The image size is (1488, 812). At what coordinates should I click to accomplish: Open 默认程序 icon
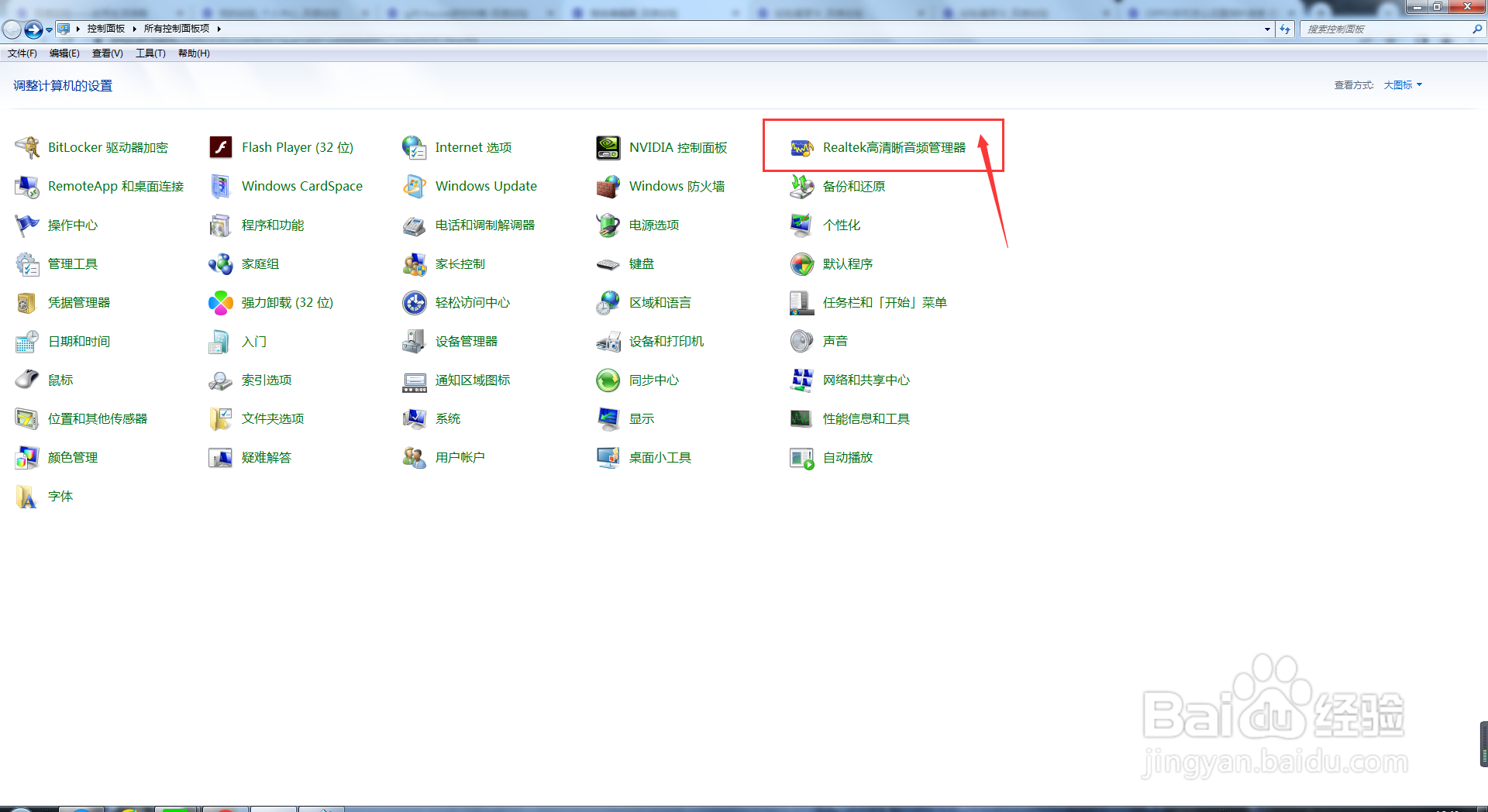pyautogui.click(x=802, y=263)
